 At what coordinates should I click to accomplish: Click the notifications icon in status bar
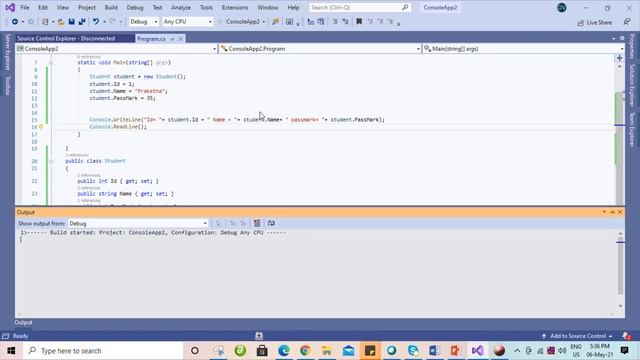pyautogui.click(x=627, y=336)
